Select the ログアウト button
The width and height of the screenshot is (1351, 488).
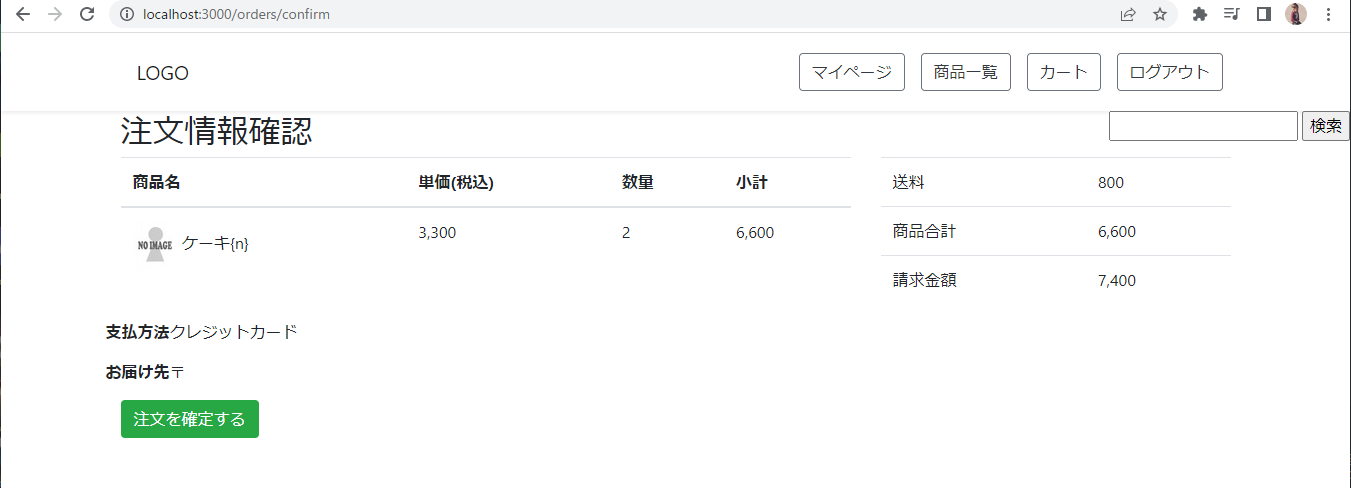pyautogui.click(x=1170, y=72)
